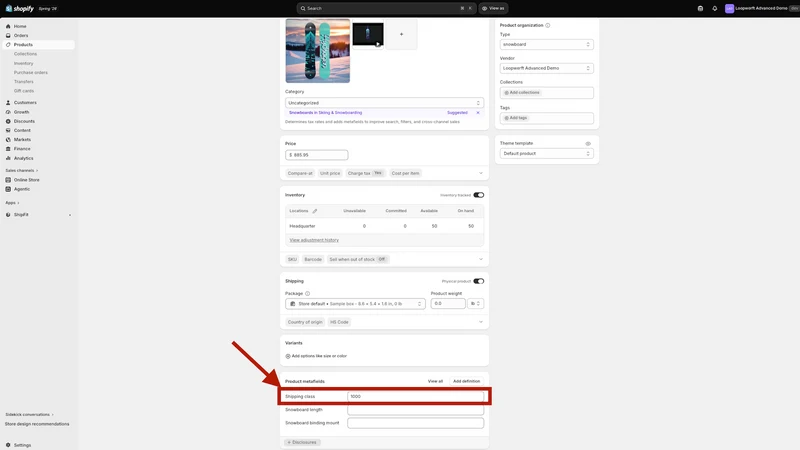
Task: Open the notifications bell icon
Action: tap(714, 8)
